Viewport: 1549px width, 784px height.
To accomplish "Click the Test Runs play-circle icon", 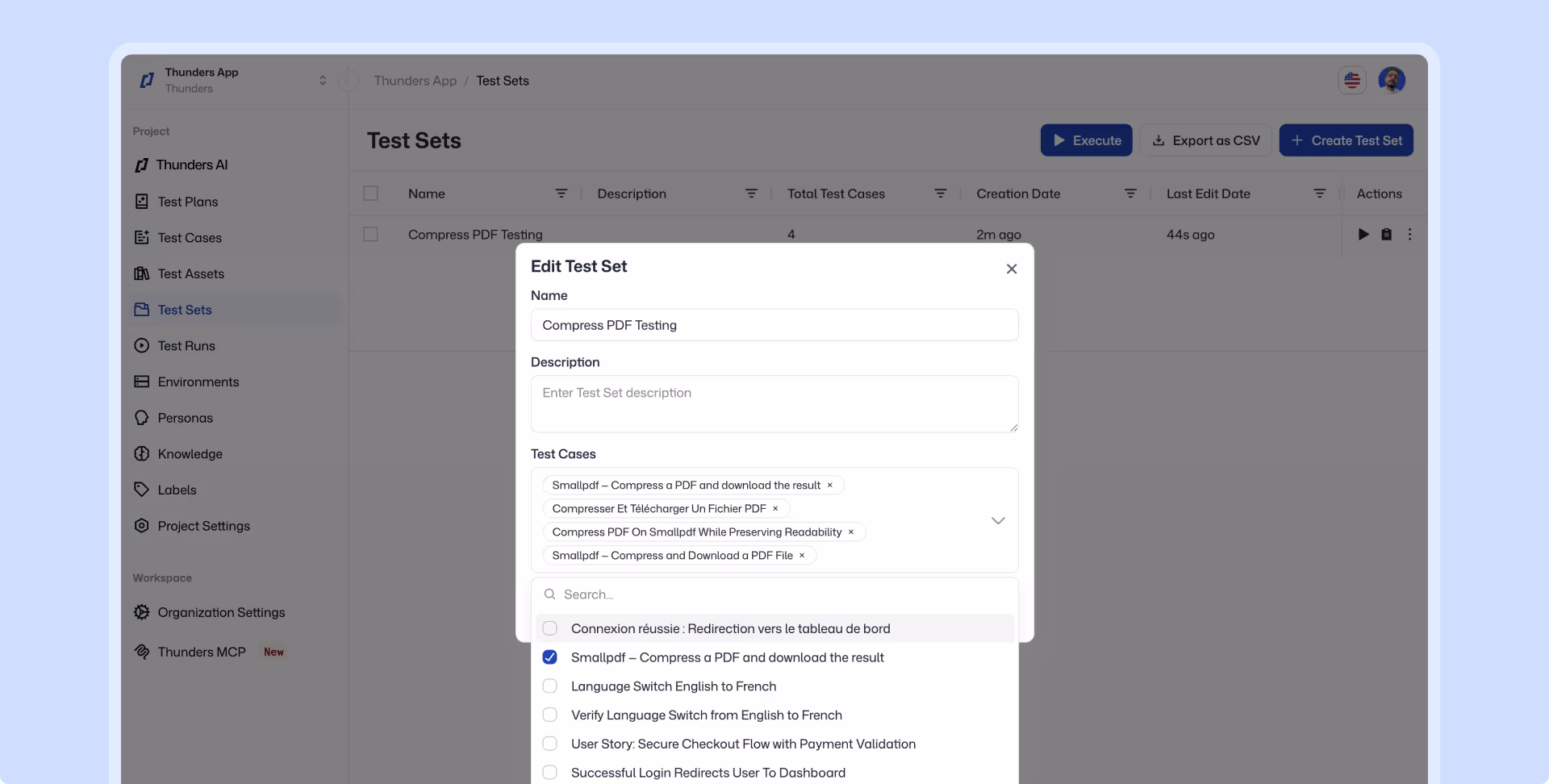I will (141, 346).
